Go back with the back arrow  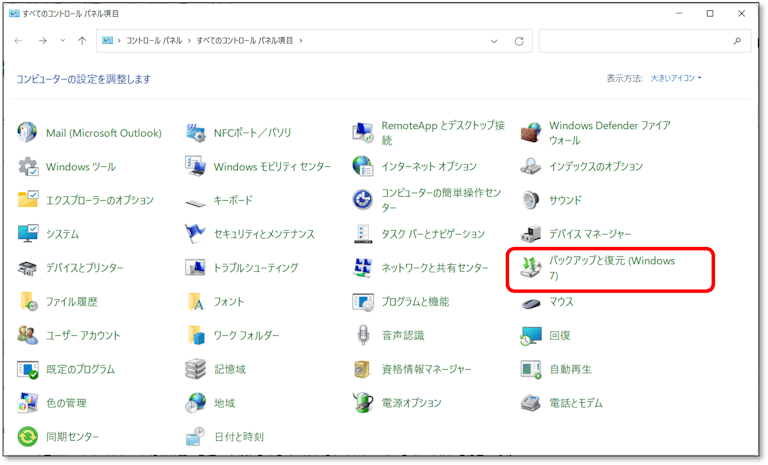click(19, 41)
